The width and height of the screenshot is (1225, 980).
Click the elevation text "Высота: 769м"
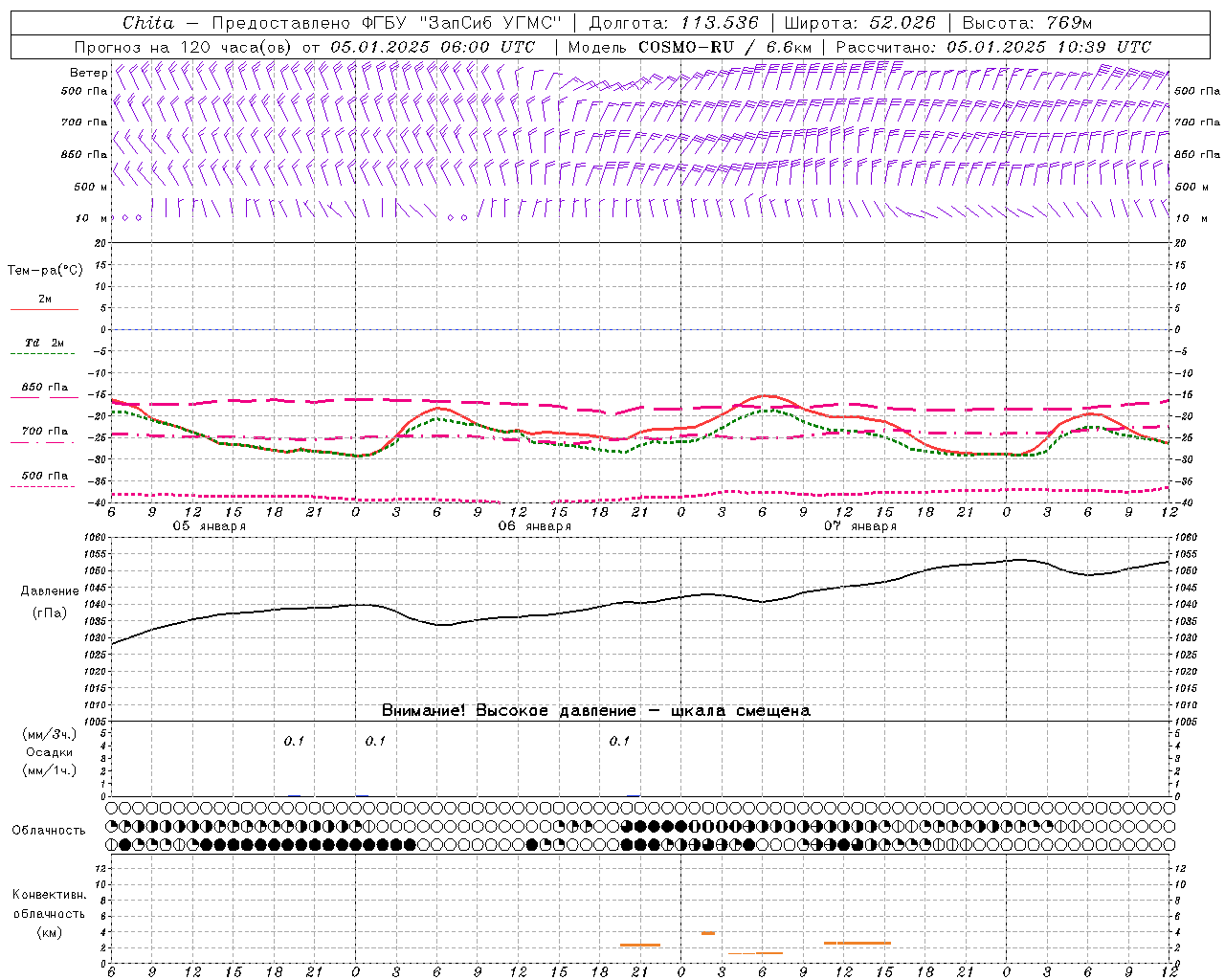click(x=1027, y=23)
